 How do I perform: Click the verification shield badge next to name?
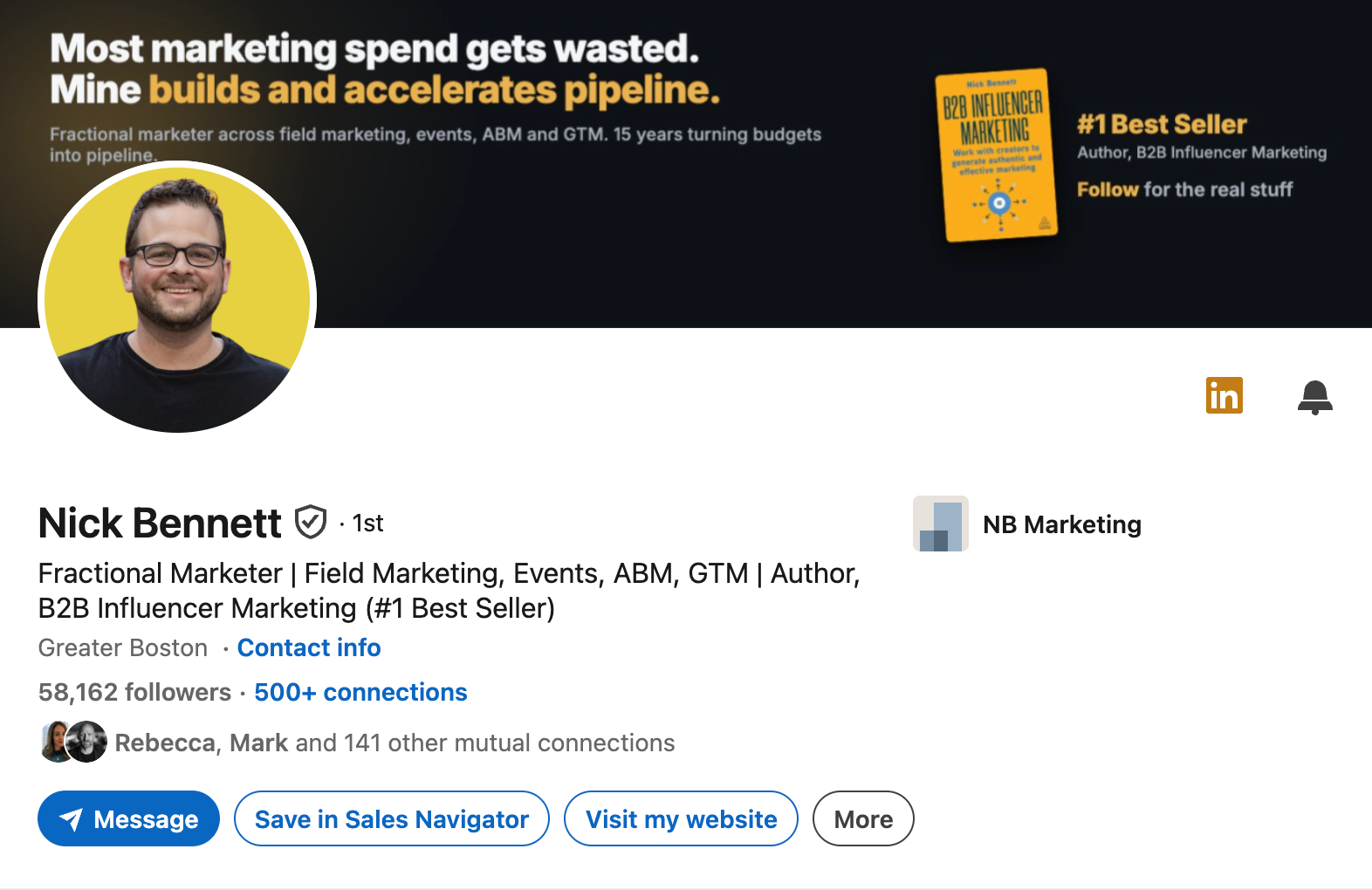tap(310, 523)
